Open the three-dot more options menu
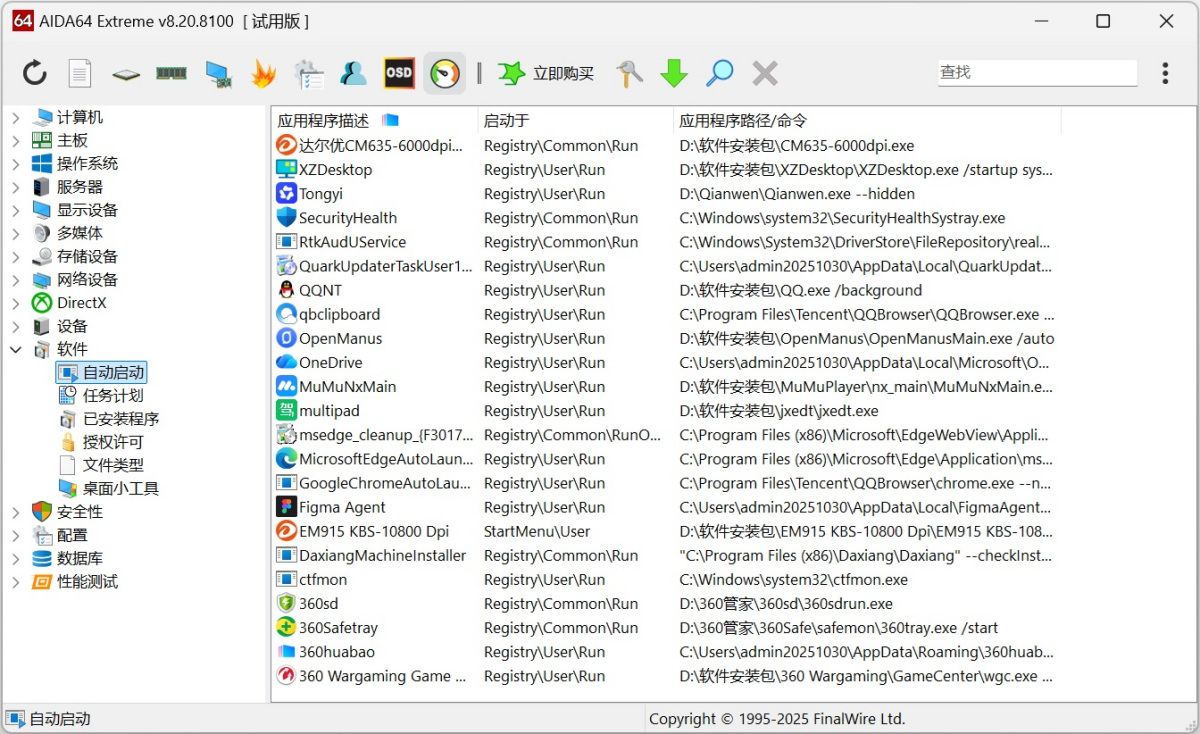This screenshot has width=1200, height=734. (1165, 73)
